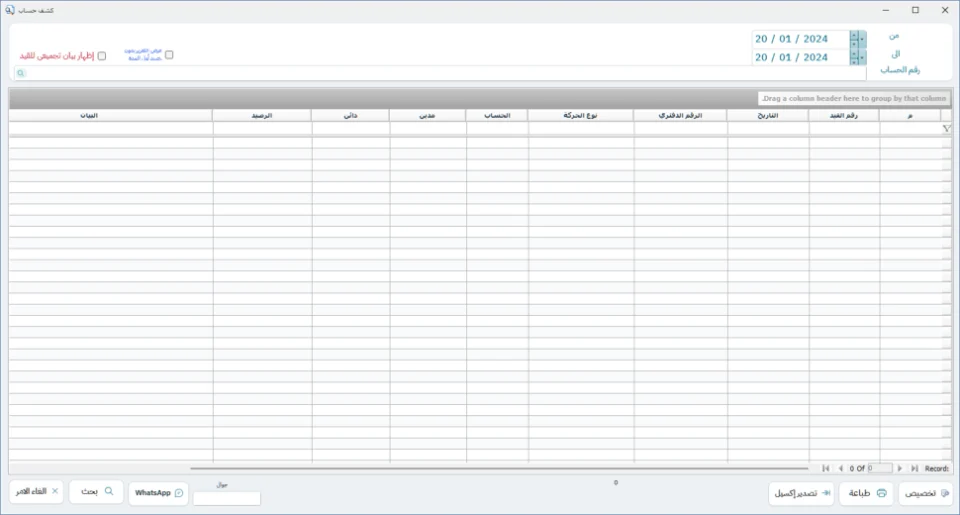Increment the 'الى' to-date spinner up

(854, 54)
